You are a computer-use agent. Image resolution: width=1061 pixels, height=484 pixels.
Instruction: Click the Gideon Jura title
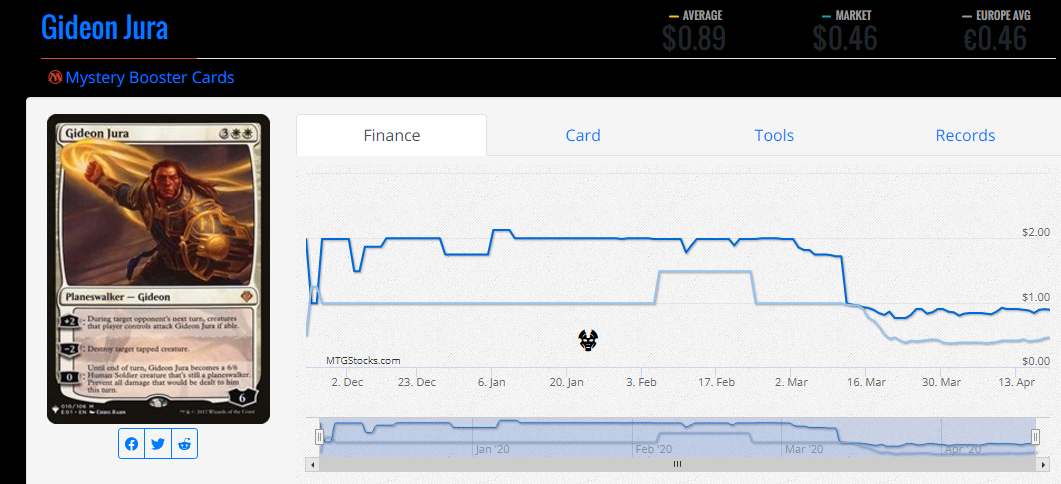(105, 28)
